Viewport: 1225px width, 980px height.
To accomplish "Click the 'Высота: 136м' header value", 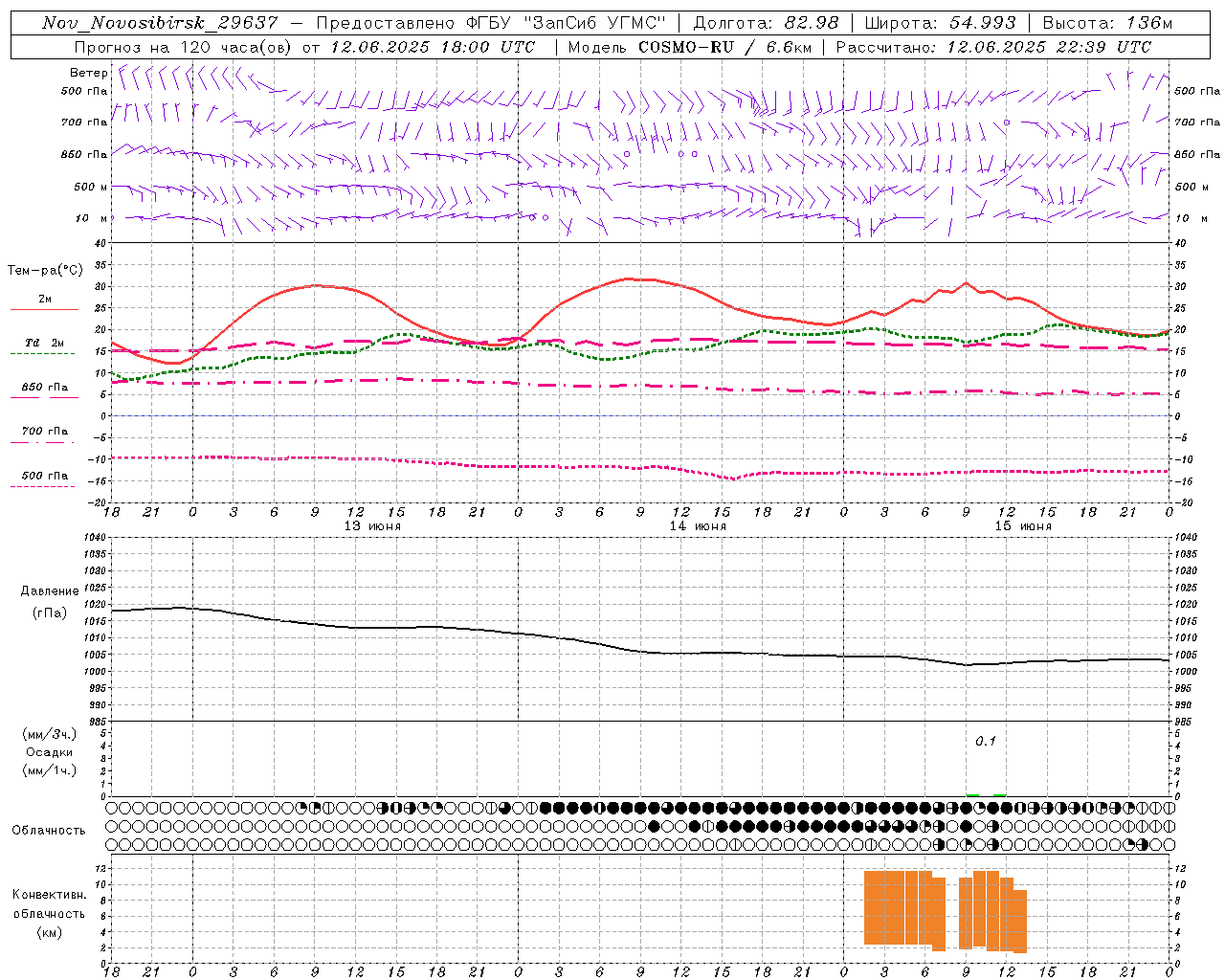I will pos(1107,23).
